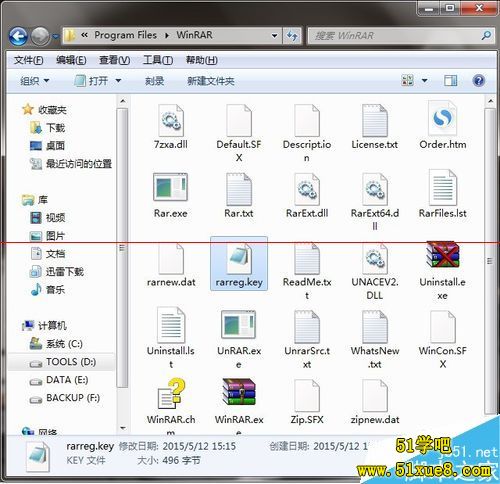Open the 组织 dropdown menu

pyautogui.click(x=35, y=81)
